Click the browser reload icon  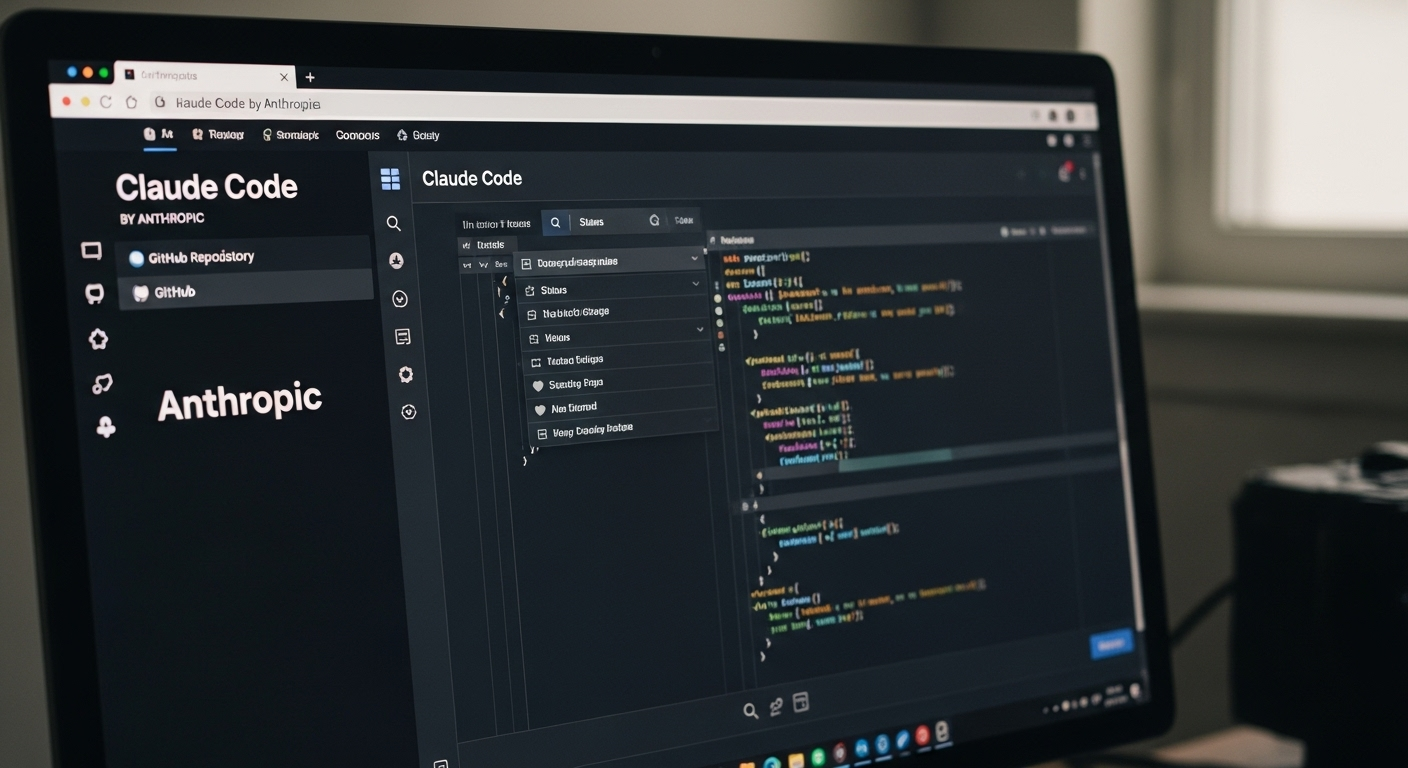click(106, 102)
